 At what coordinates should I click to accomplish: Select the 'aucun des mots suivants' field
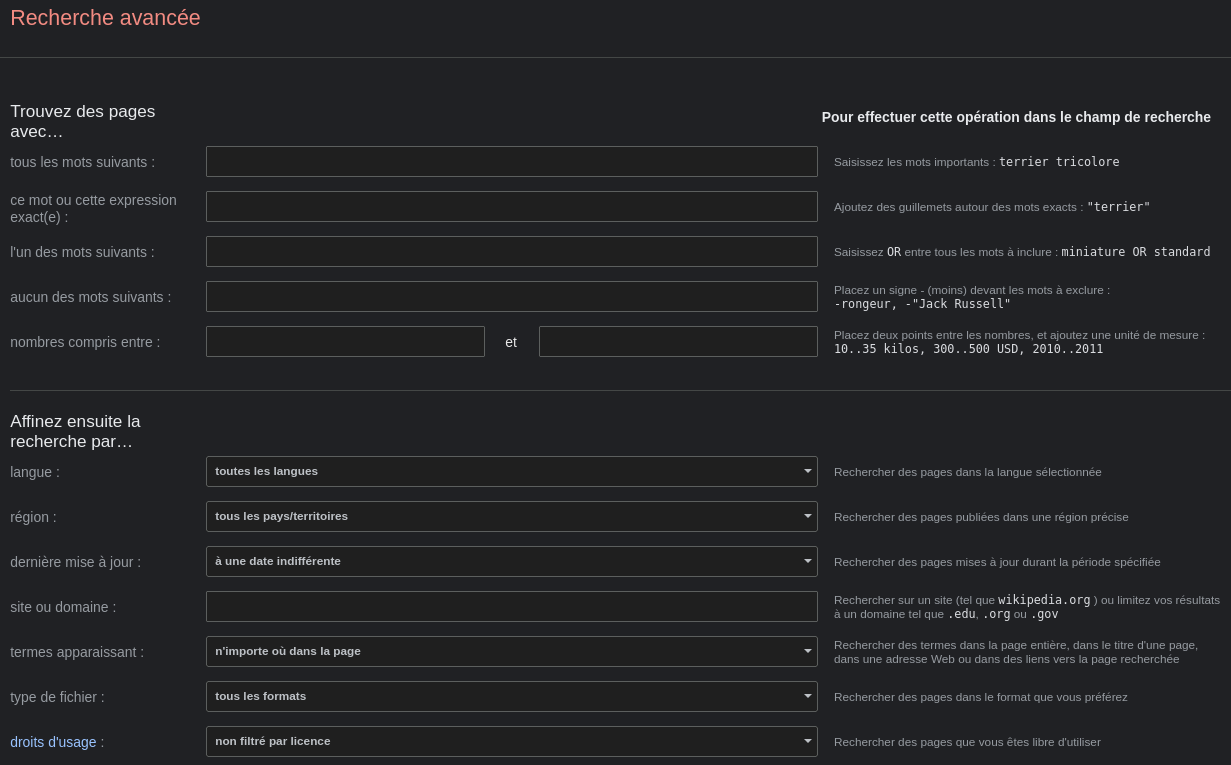(511, 297)
